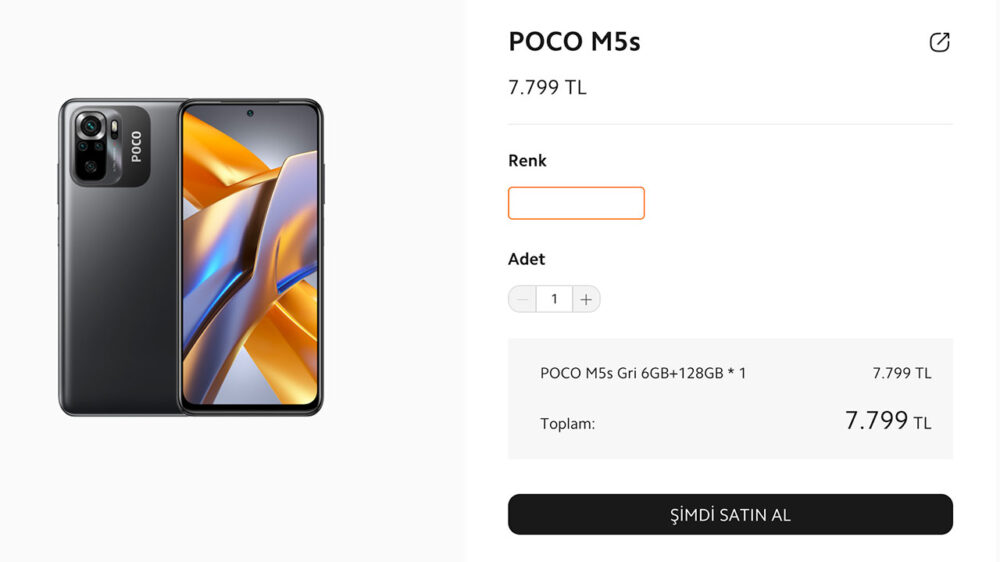Open the phone front display image
This screenshot has height=562, width=1000.
point(250,260)
